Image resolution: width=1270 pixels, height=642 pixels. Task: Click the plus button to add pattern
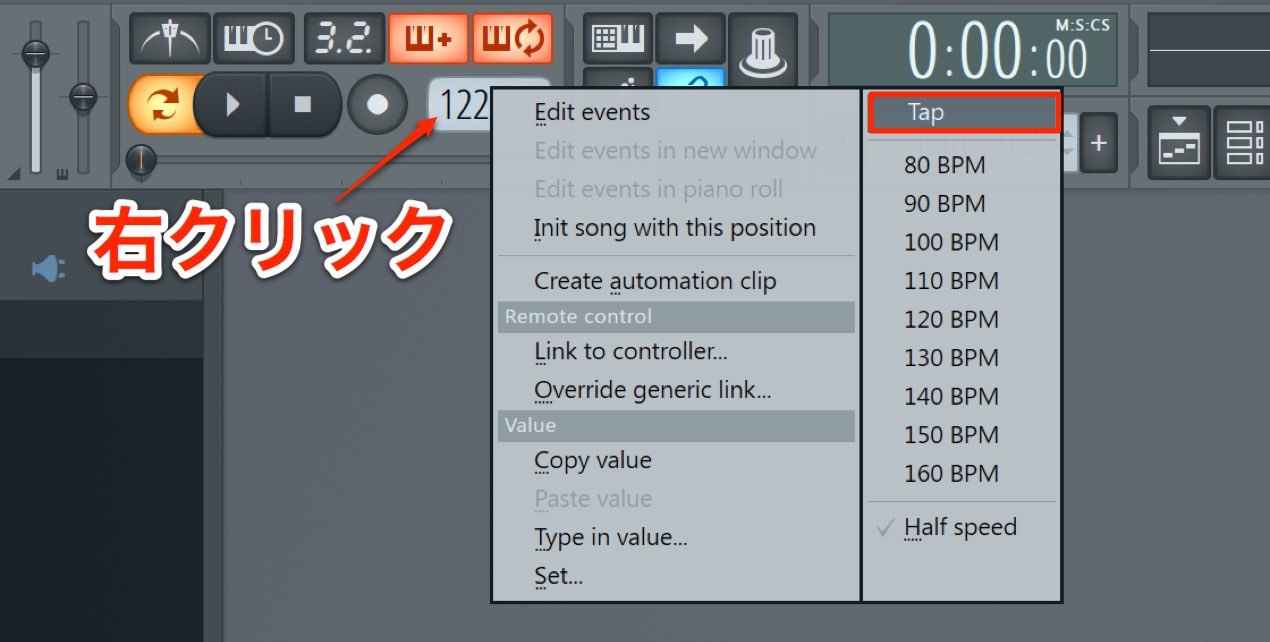(x=1098, y=143)
